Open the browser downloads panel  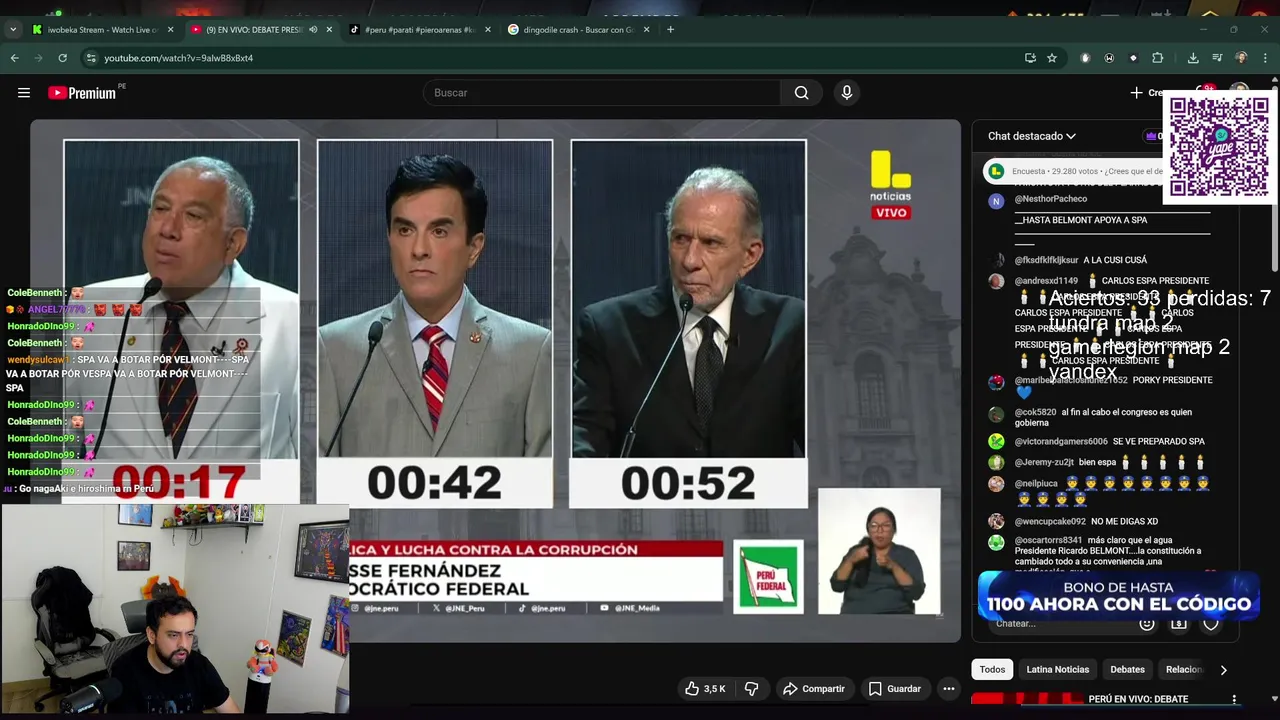pyautogui.click(x=1193, y=58)
